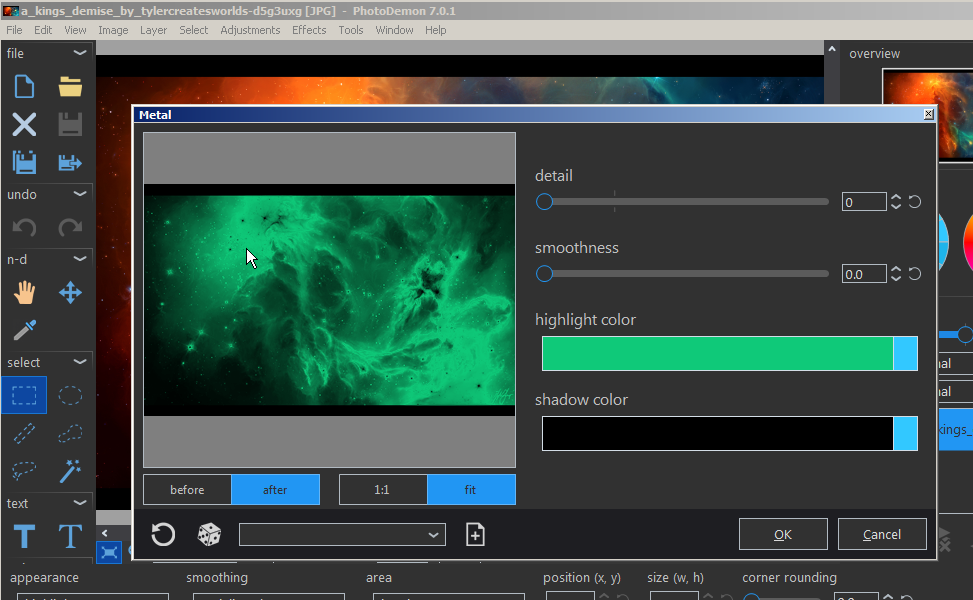This screenshot has width=973, height=600.
Task: Collapse the select panel chevron
Action: coord(80,362)
